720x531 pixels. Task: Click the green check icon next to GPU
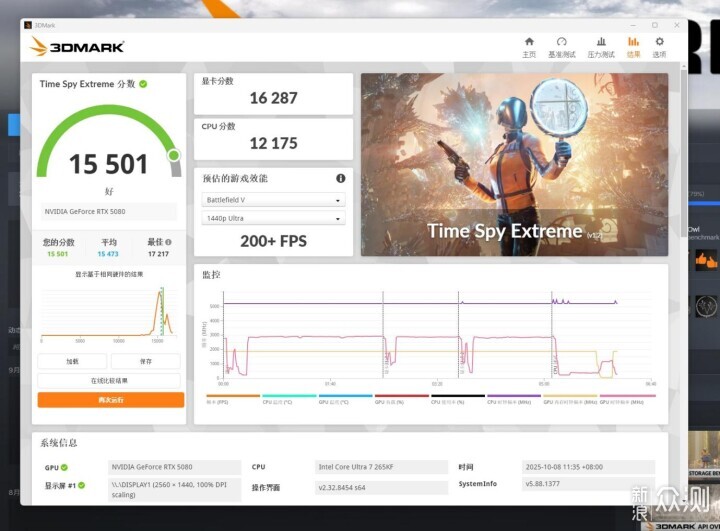[64, 467]
